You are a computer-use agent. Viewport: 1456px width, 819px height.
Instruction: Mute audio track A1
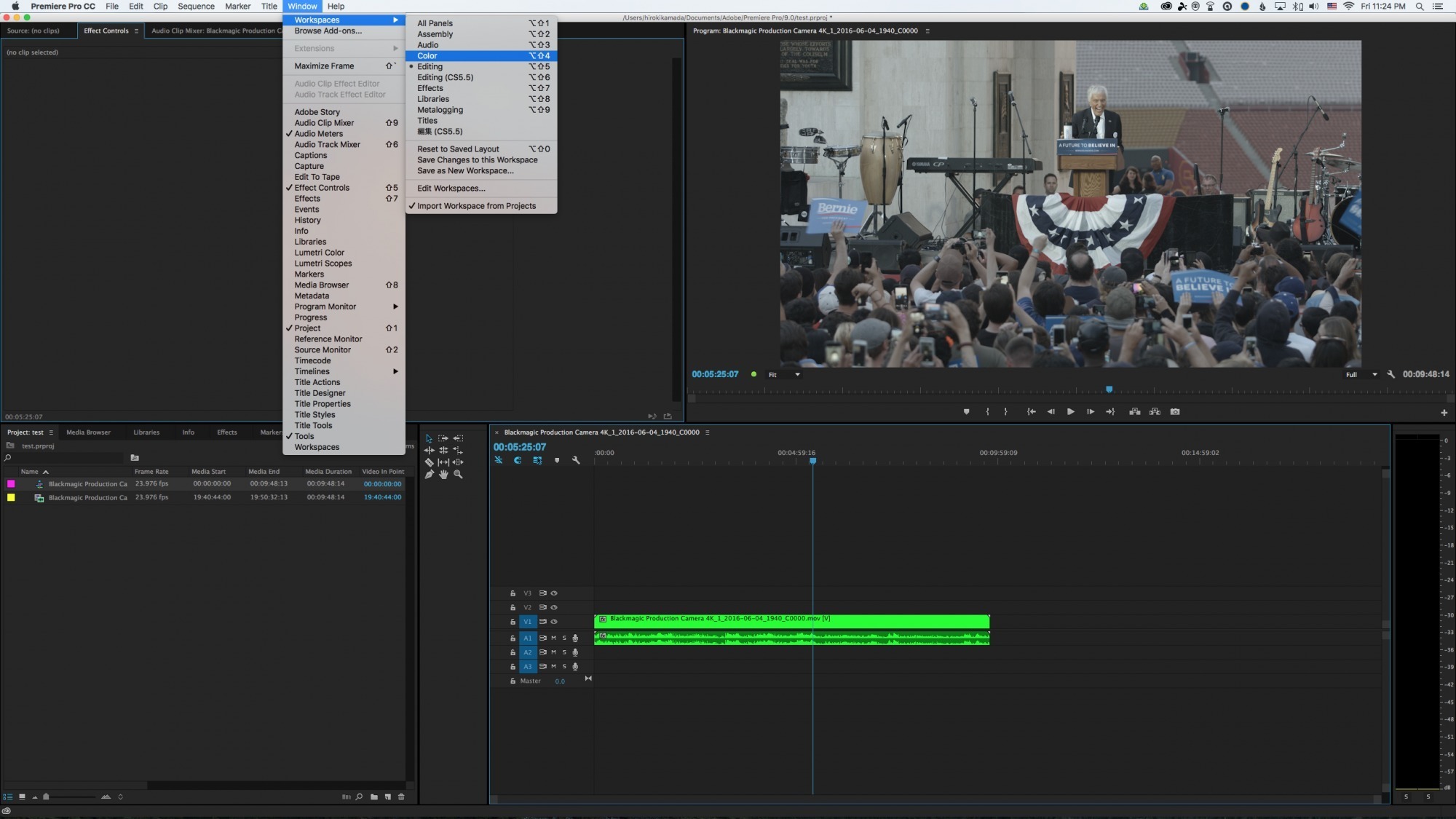click(553, 638)
